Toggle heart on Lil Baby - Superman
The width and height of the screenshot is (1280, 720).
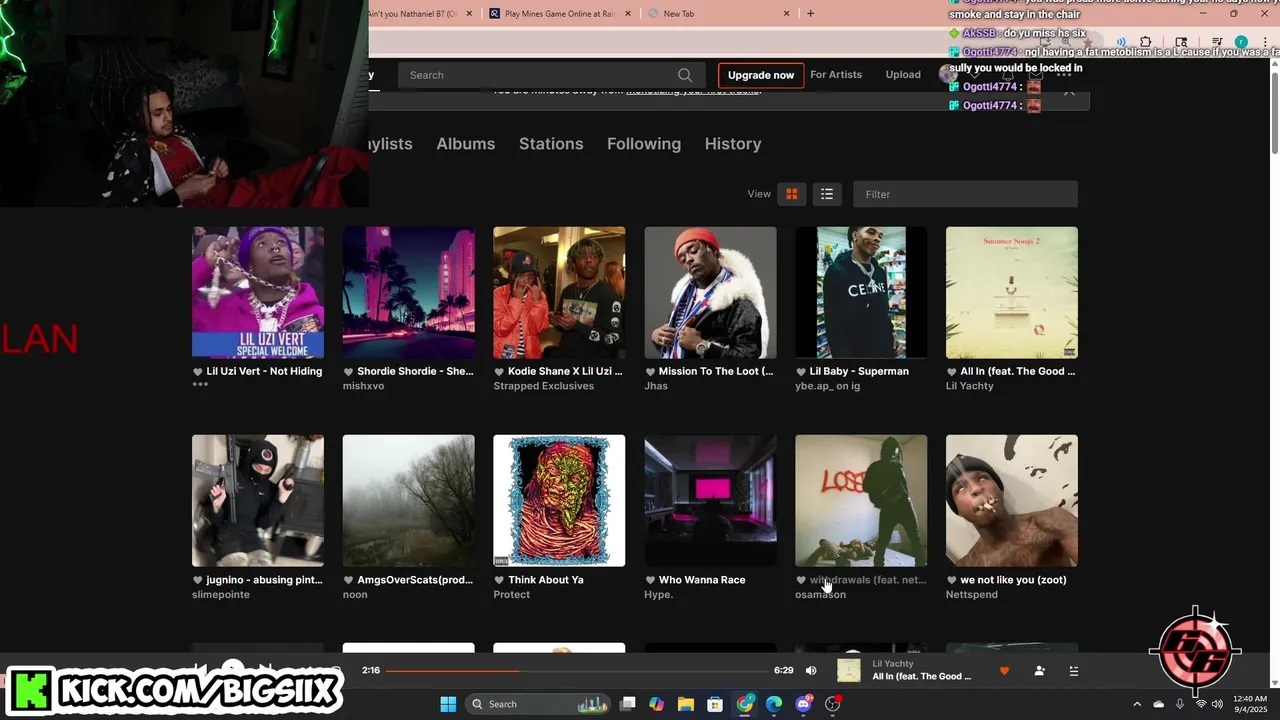coord(801,371)
